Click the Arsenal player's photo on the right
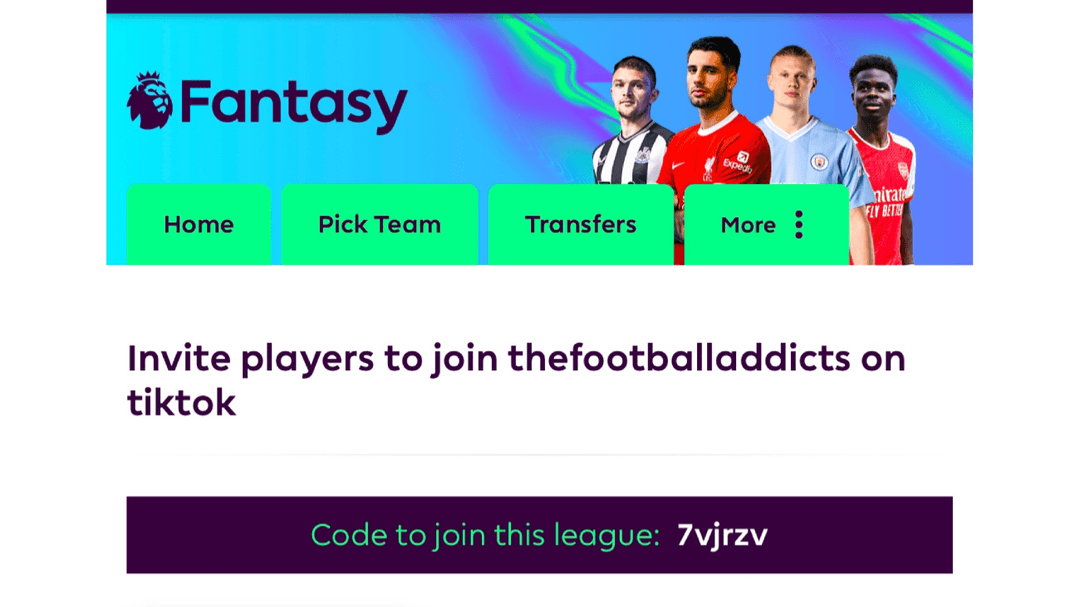 882,160
